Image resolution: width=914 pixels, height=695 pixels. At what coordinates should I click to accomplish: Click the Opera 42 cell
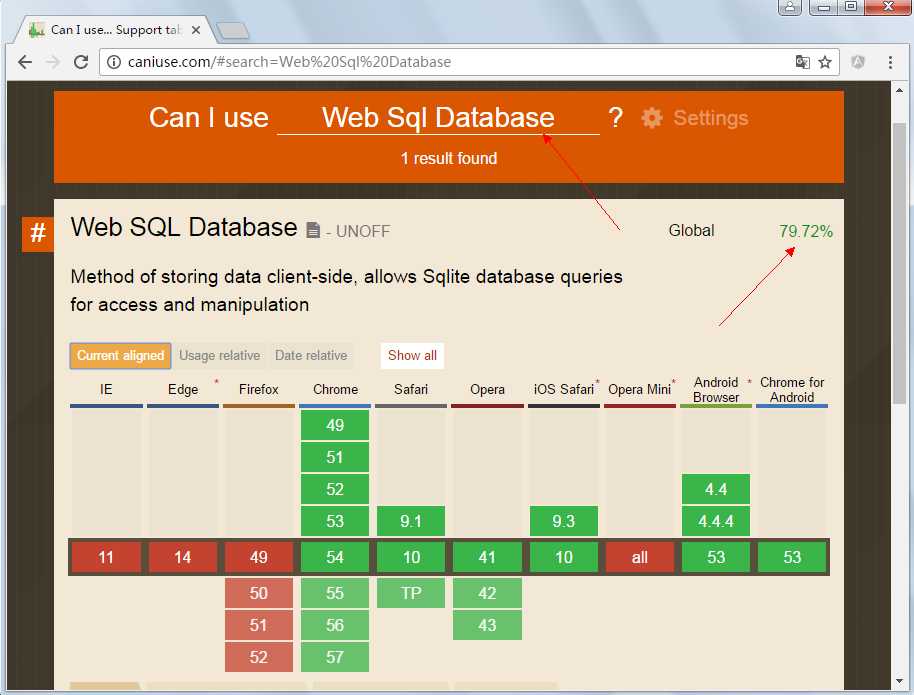pyautogui.click(x=487, y=593)
